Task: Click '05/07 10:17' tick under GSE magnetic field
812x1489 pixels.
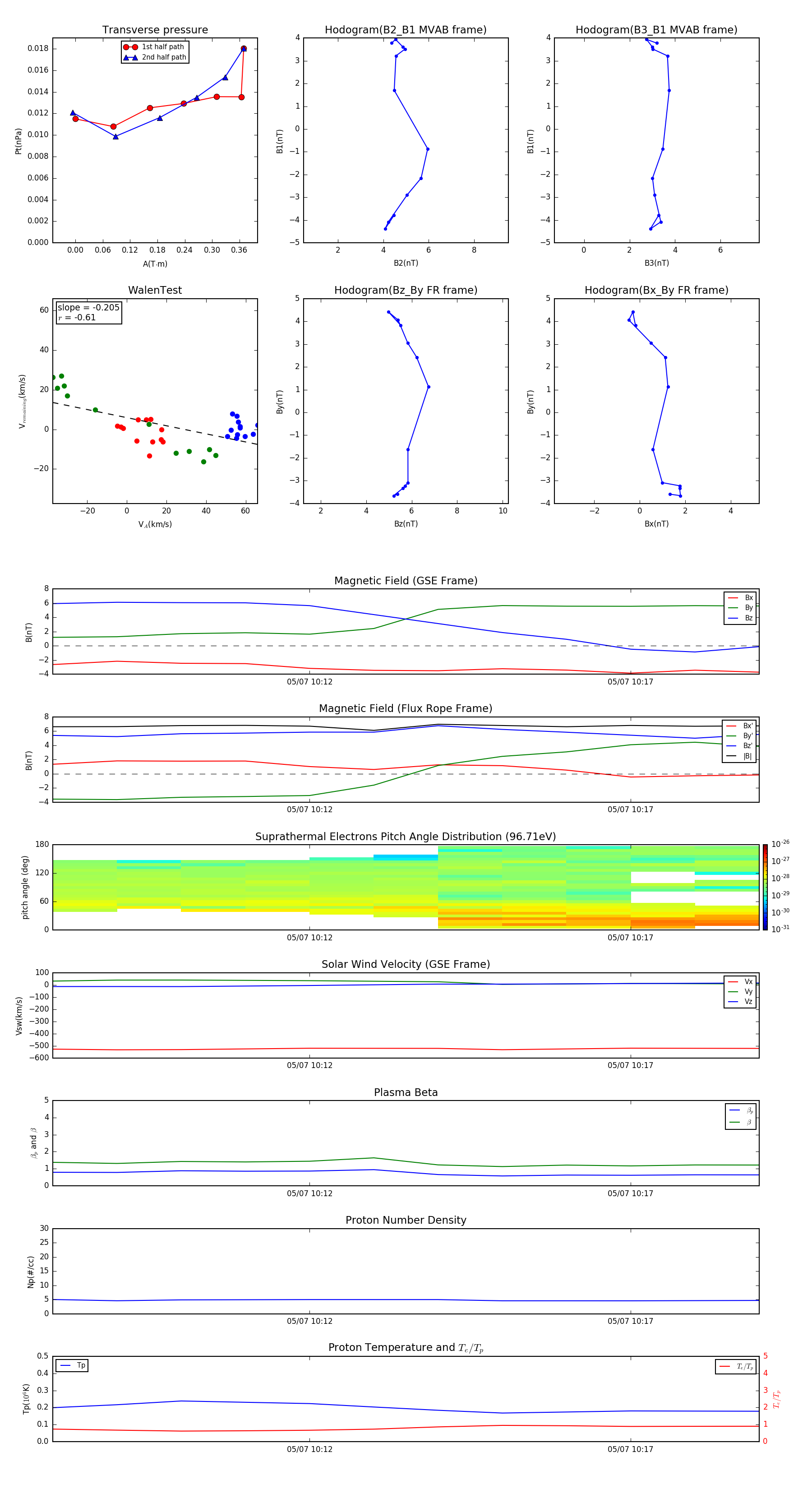Action: coord(631,682)
